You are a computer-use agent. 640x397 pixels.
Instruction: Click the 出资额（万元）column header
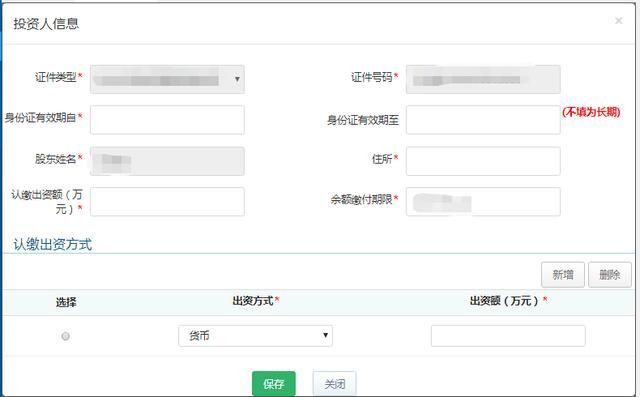click(x=508, y=301)
